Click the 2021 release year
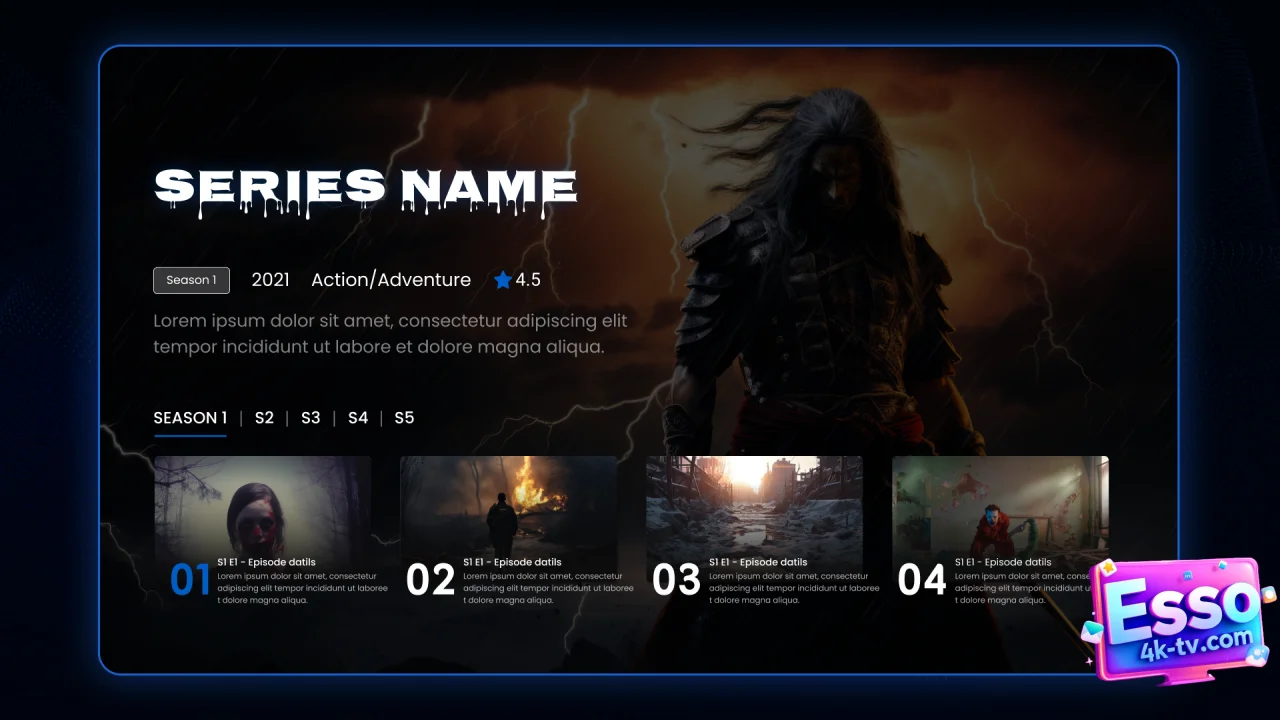This screenshot has width=1280, height=720. [270, 280]
